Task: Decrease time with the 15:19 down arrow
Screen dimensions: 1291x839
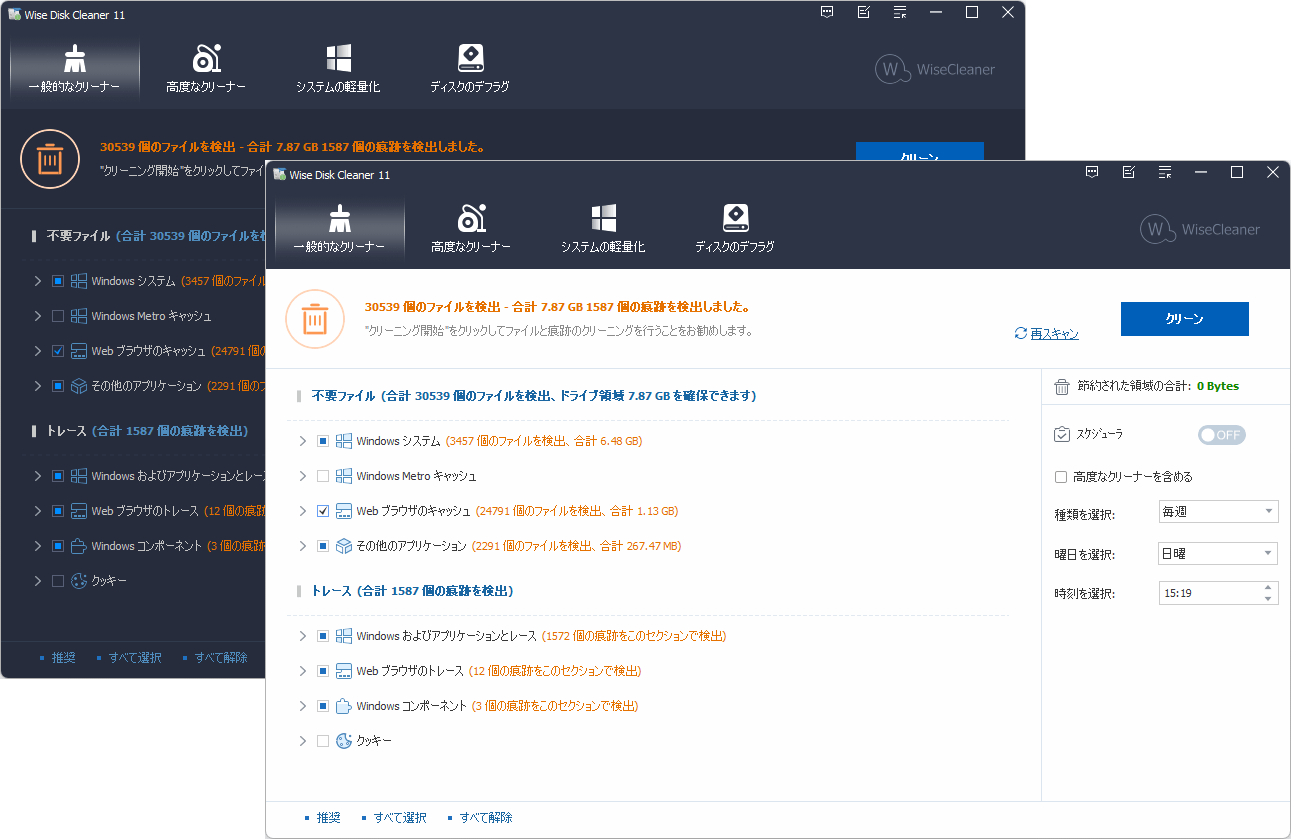Action: point(1269,599)
